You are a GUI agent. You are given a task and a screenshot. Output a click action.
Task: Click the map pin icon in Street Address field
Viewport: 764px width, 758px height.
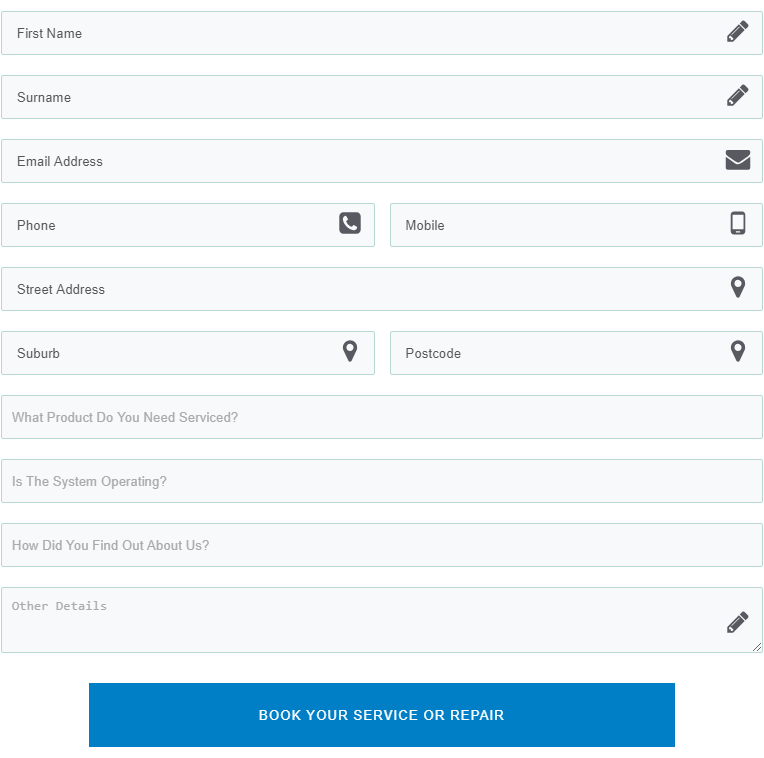point(738,287)
